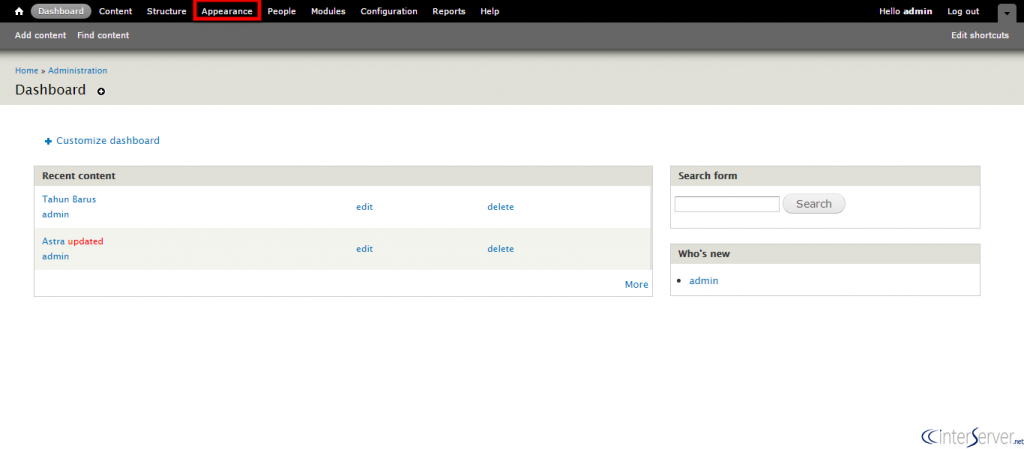Open the Content menu
This screenshot has height=449, width=1024.
click(116, 11)
